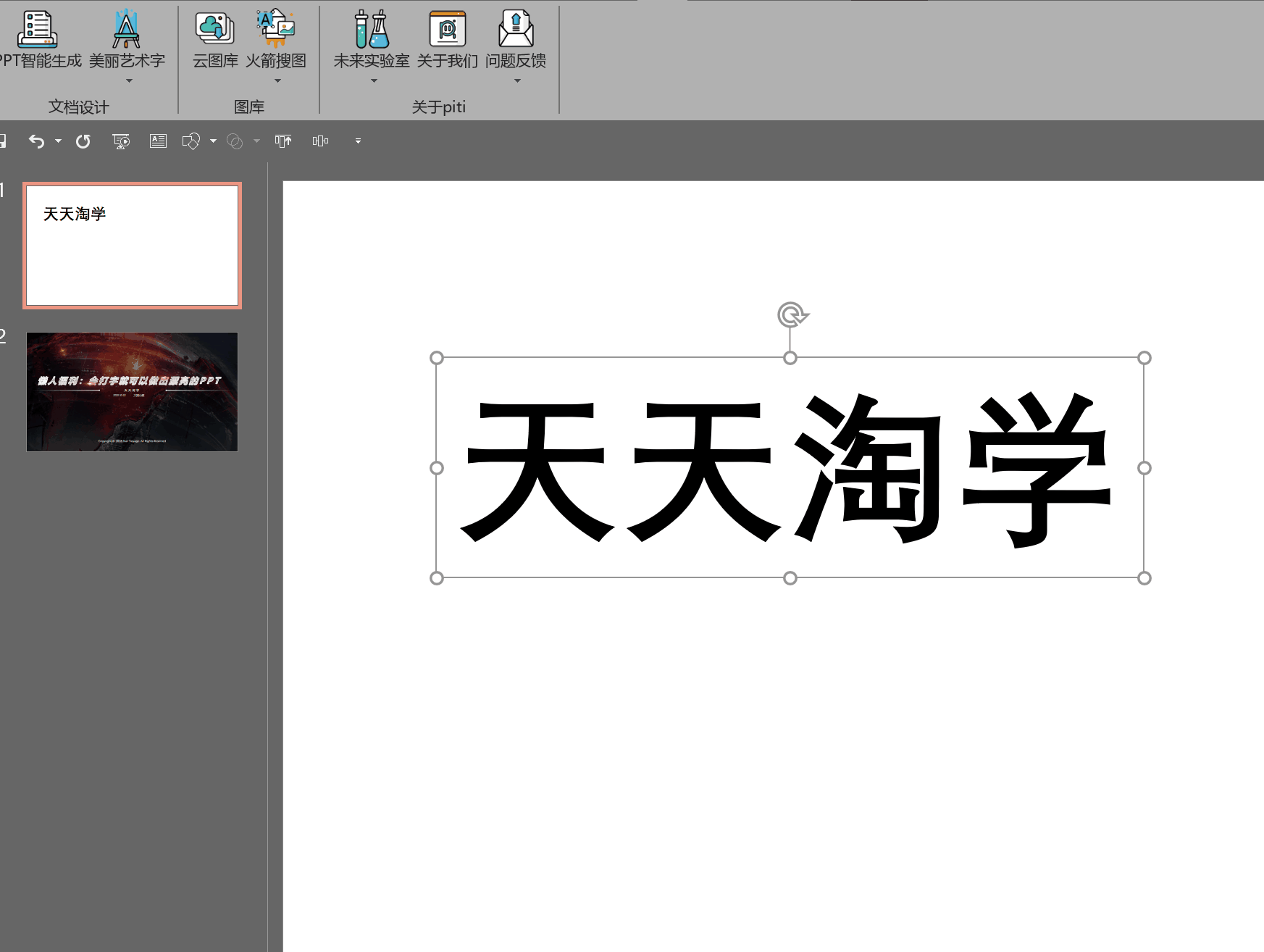The image size is (1264, 952).
Task: Click the align top icon
Action: pyautogui.click(x=283, y=141)
